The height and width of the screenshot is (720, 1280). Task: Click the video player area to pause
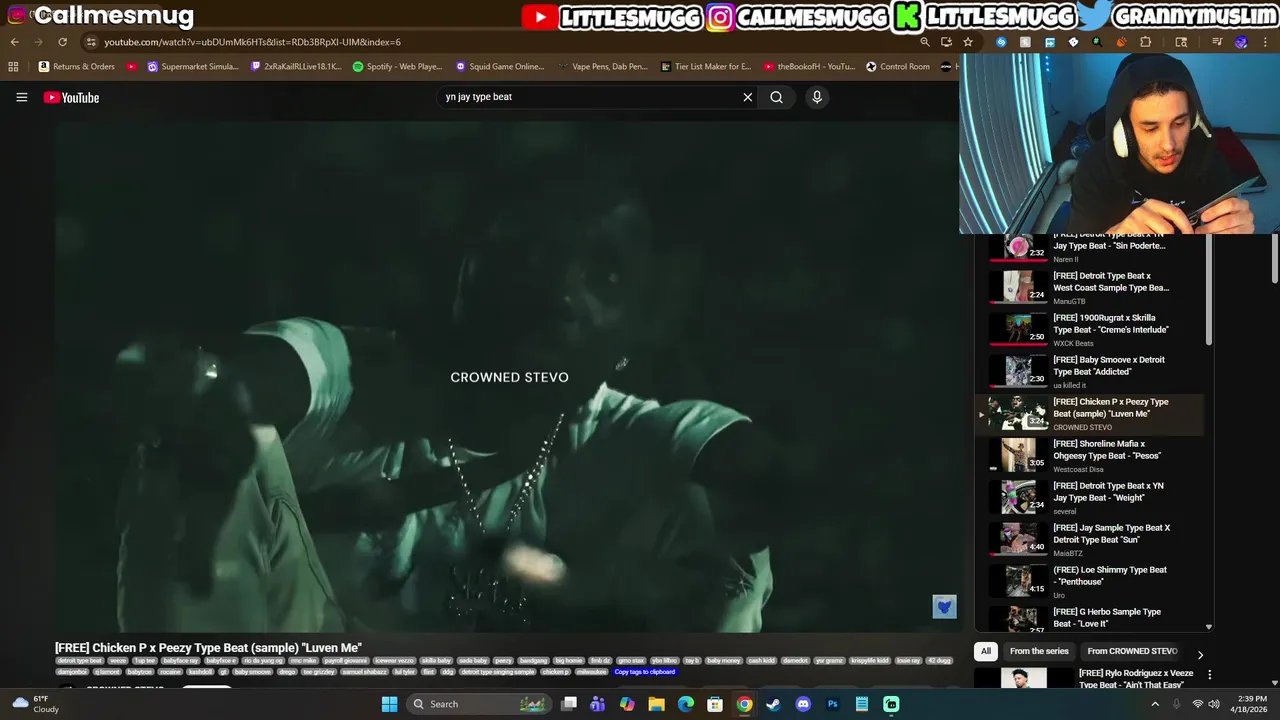click(x=505, y=377)
